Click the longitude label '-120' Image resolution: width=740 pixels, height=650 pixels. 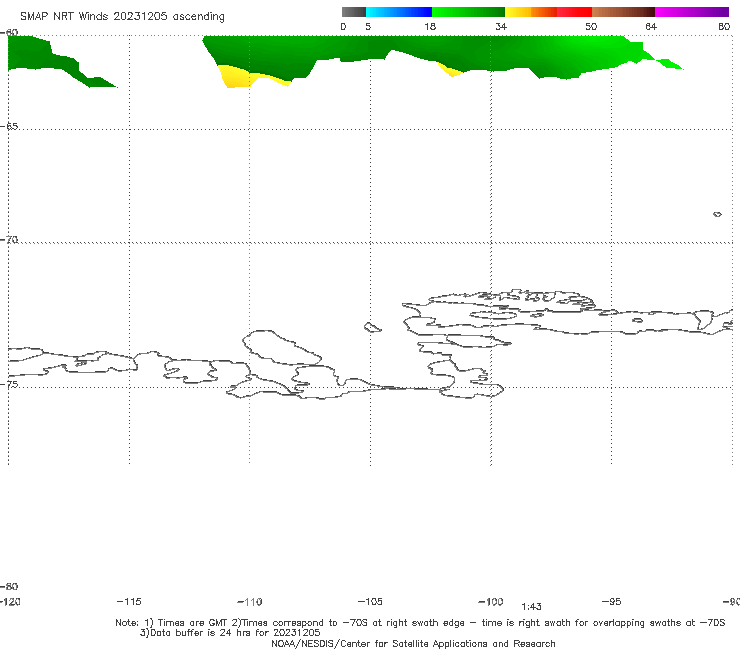(x=10, y=601)
